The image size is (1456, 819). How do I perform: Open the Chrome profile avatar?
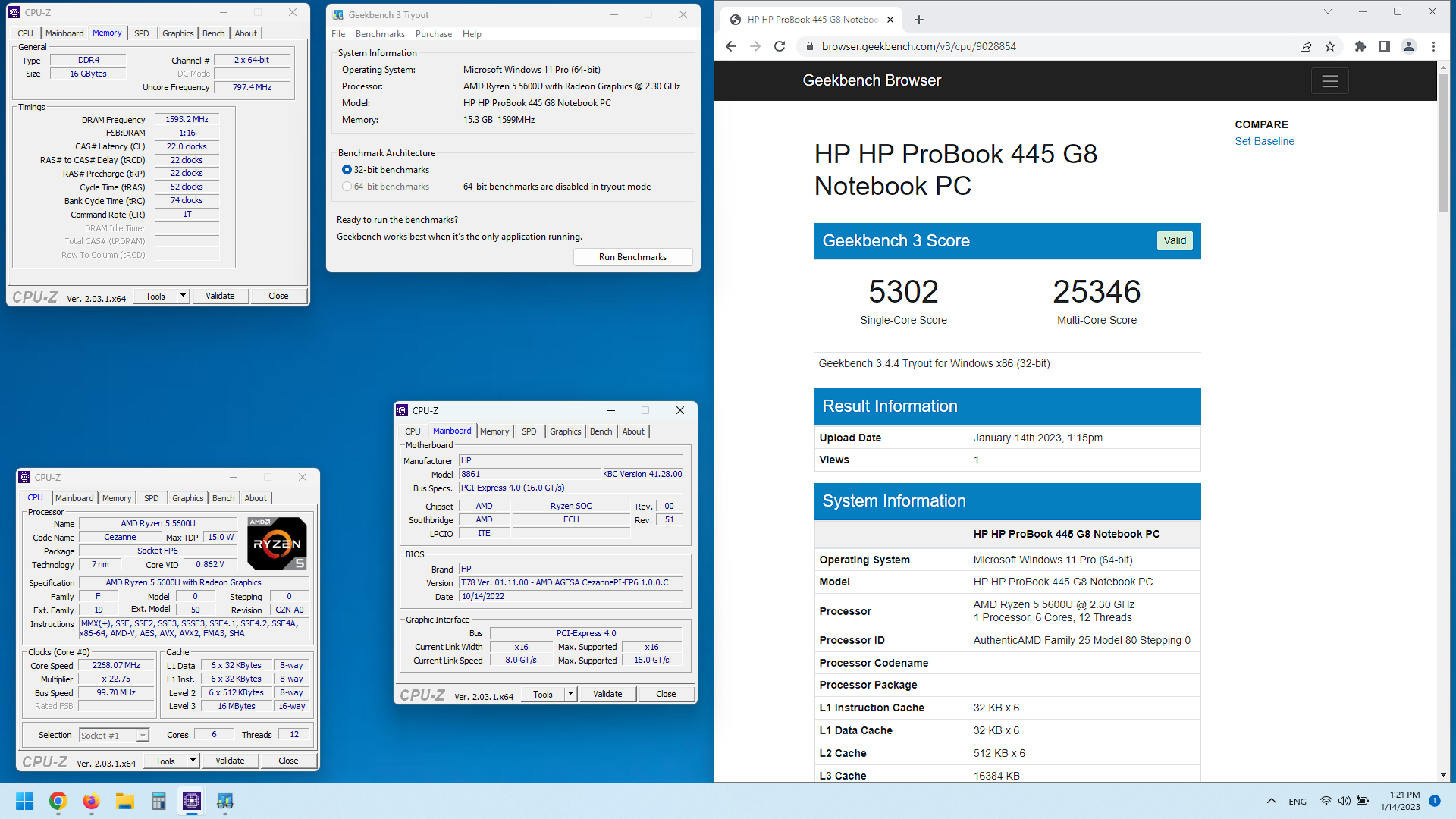pyautogui.click(x=1409, y=46)
